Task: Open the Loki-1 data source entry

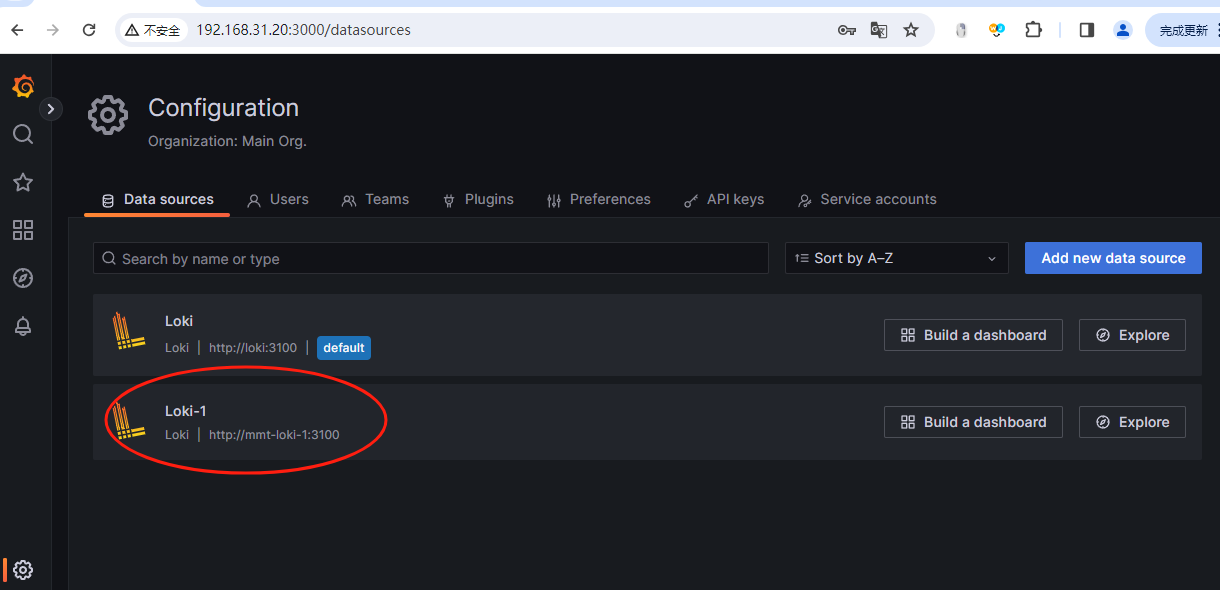Action: (186, 411)
